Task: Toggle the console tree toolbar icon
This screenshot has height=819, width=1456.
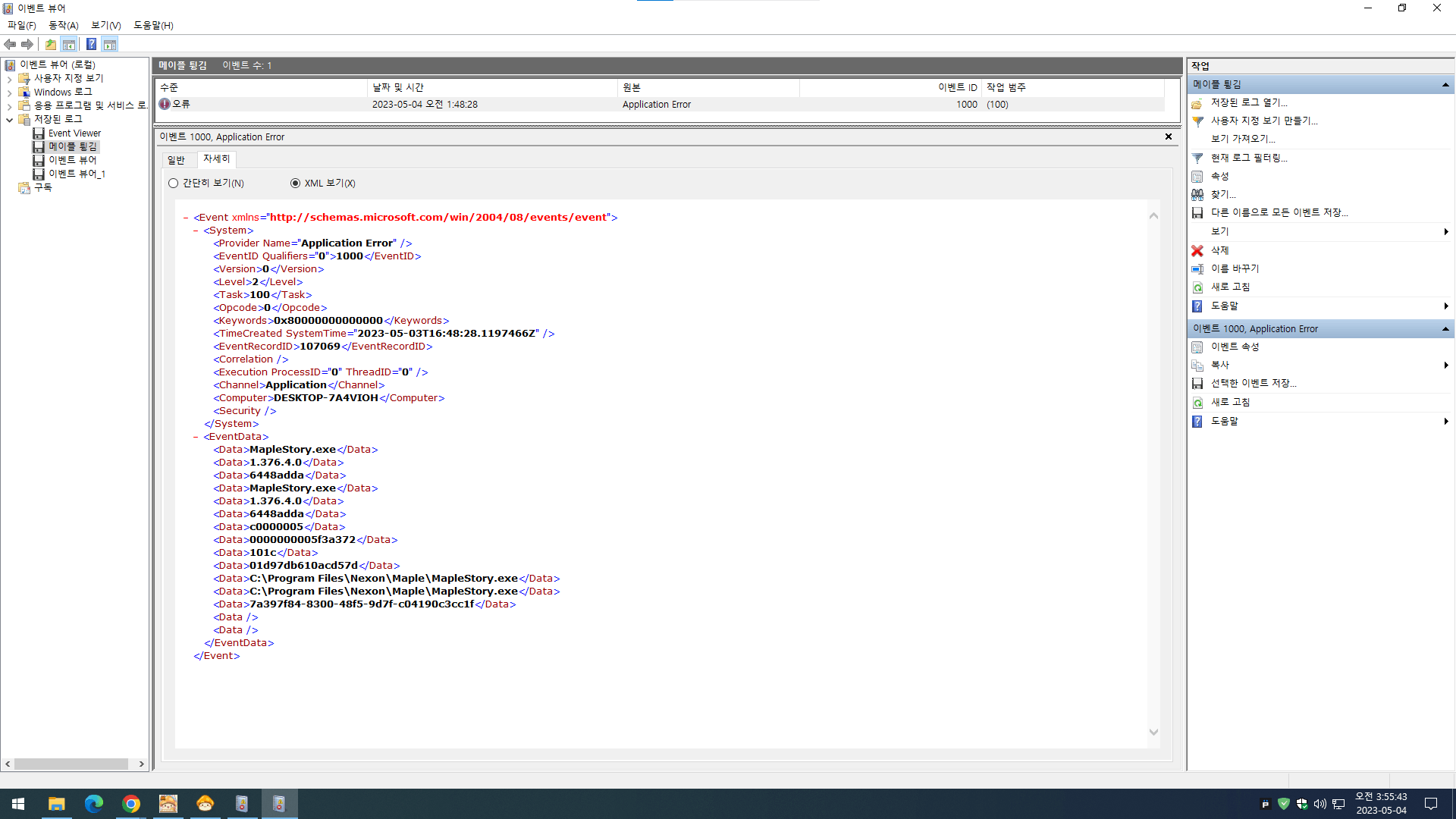Action: [x=69, y=44]
